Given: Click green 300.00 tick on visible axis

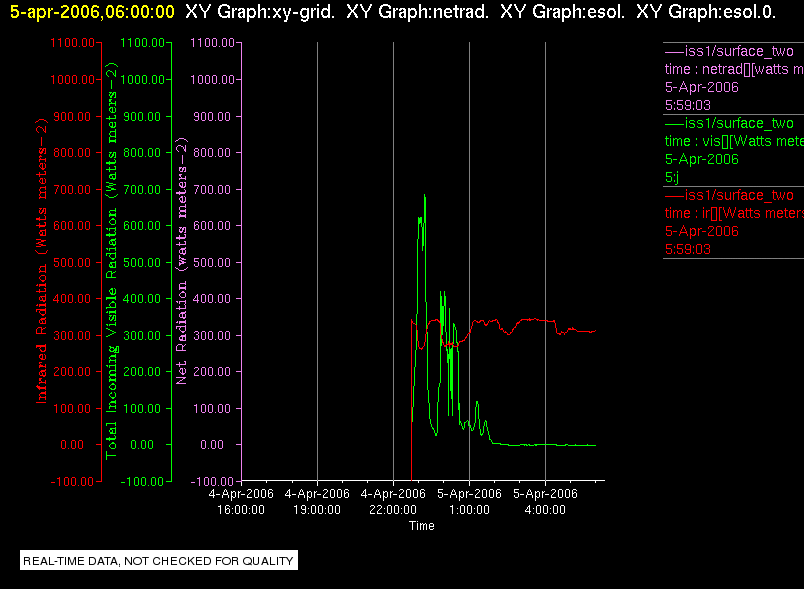Looking at the screenshot, I should coord(142,335).
